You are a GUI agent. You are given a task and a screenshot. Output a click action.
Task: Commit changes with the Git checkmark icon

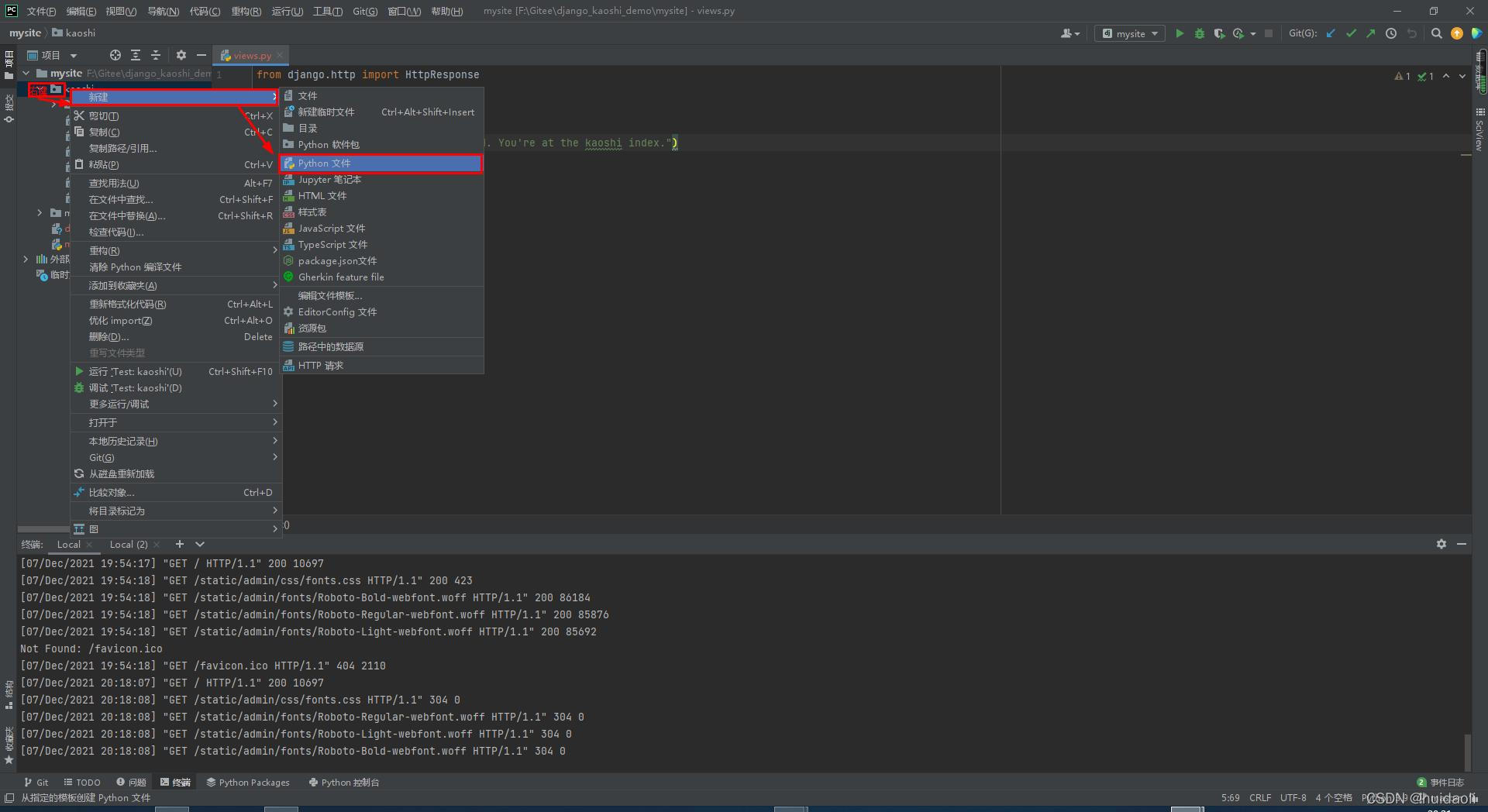coord(1352,33)
